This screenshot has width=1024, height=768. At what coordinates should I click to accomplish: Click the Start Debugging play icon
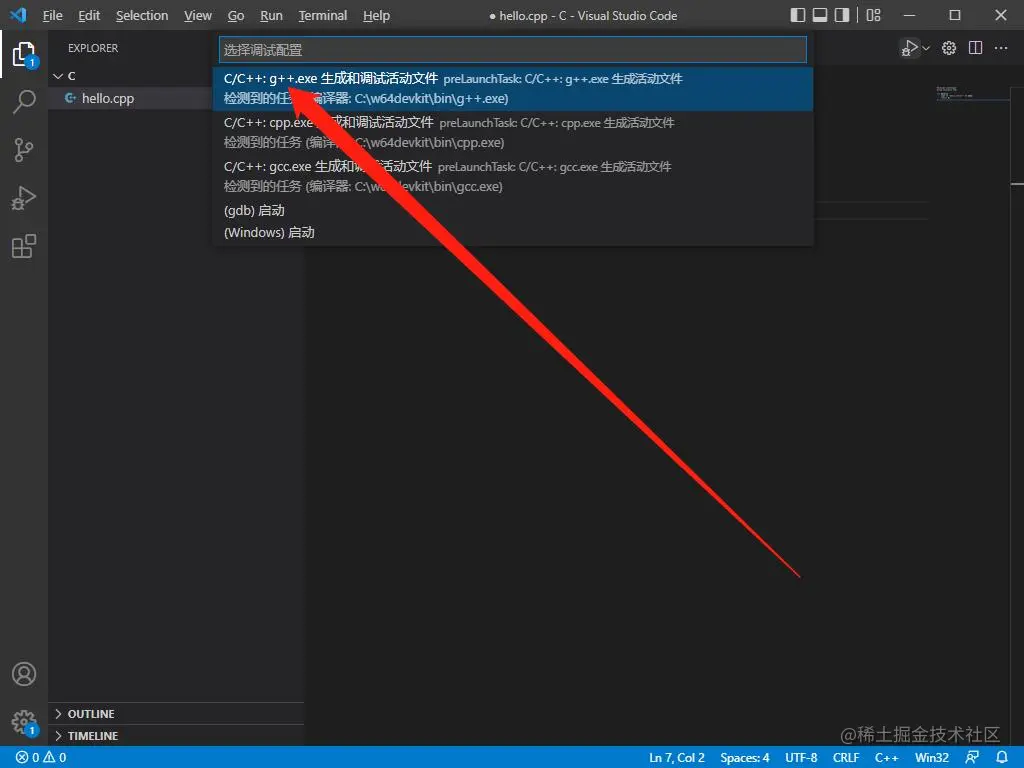click(910, 47)
